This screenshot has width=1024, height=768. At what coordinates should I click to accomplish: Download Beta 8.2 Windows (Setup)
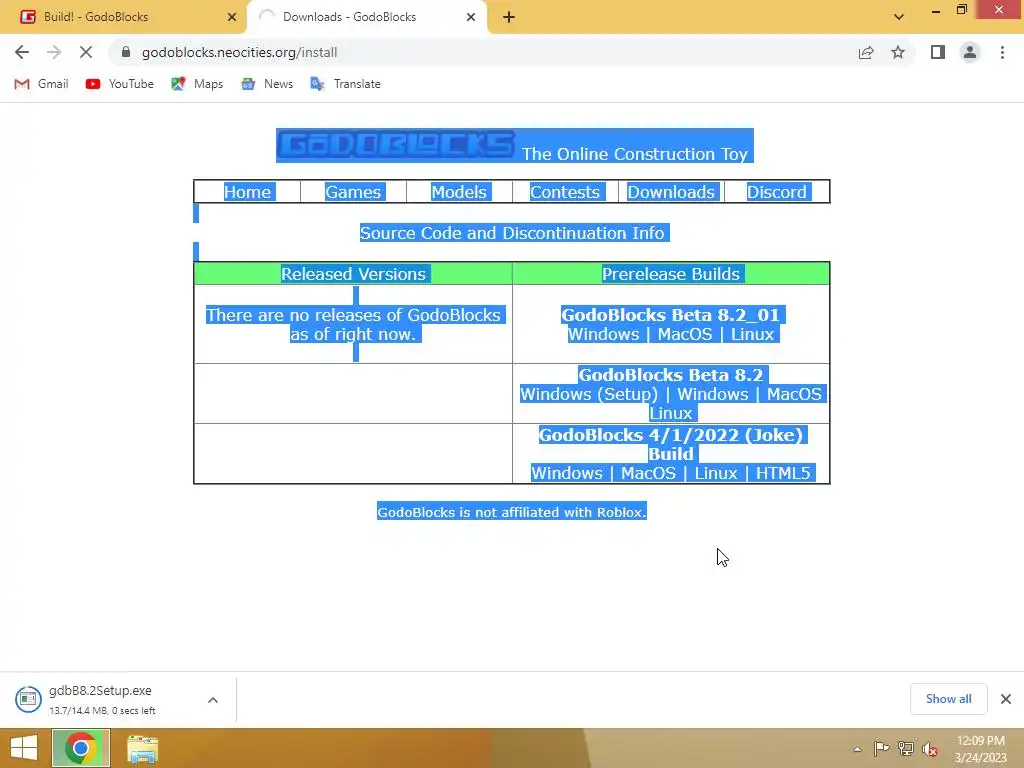[x=588, y=394]
